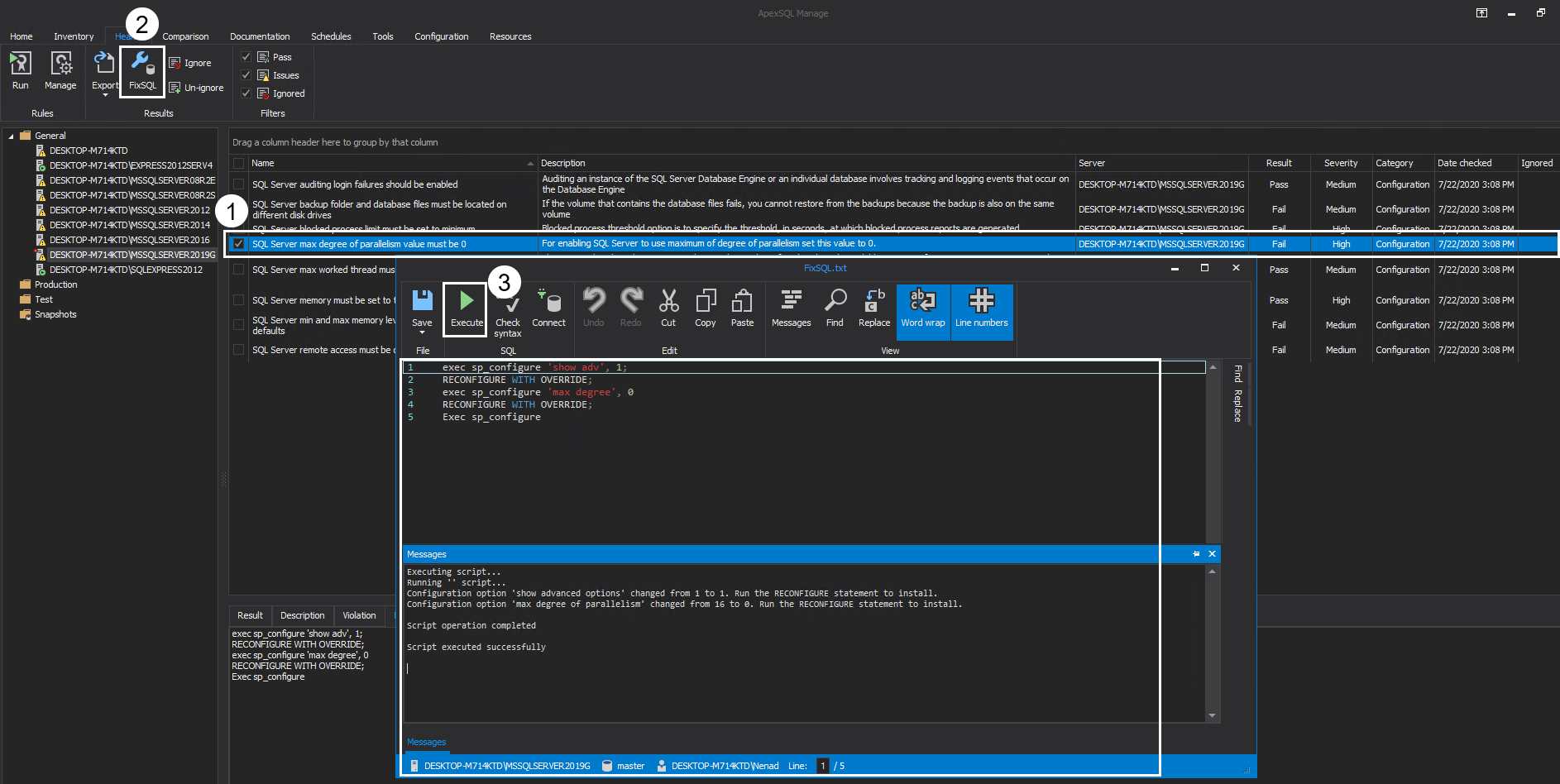The width and height of the screenshot is (1560, 784).
Task: Sort by the Date checked column
Action: (1476, 163)
